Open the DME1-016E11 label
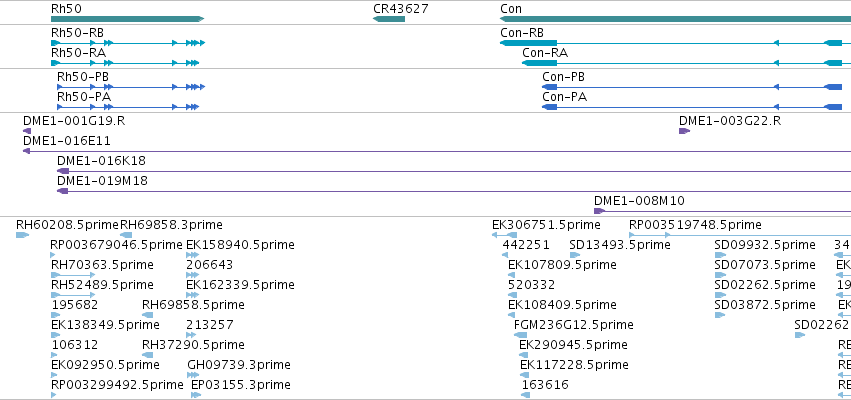Image resolution: width=851 pixels, height=400 pixels. click(x=67, y=141)
